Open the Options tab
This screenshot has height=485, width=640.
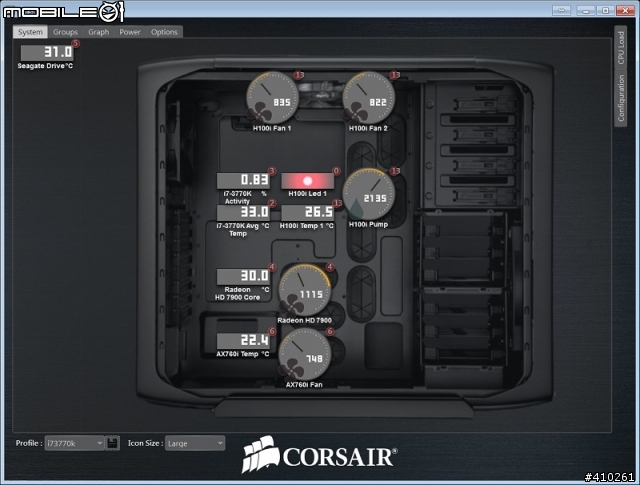[164, 32]
